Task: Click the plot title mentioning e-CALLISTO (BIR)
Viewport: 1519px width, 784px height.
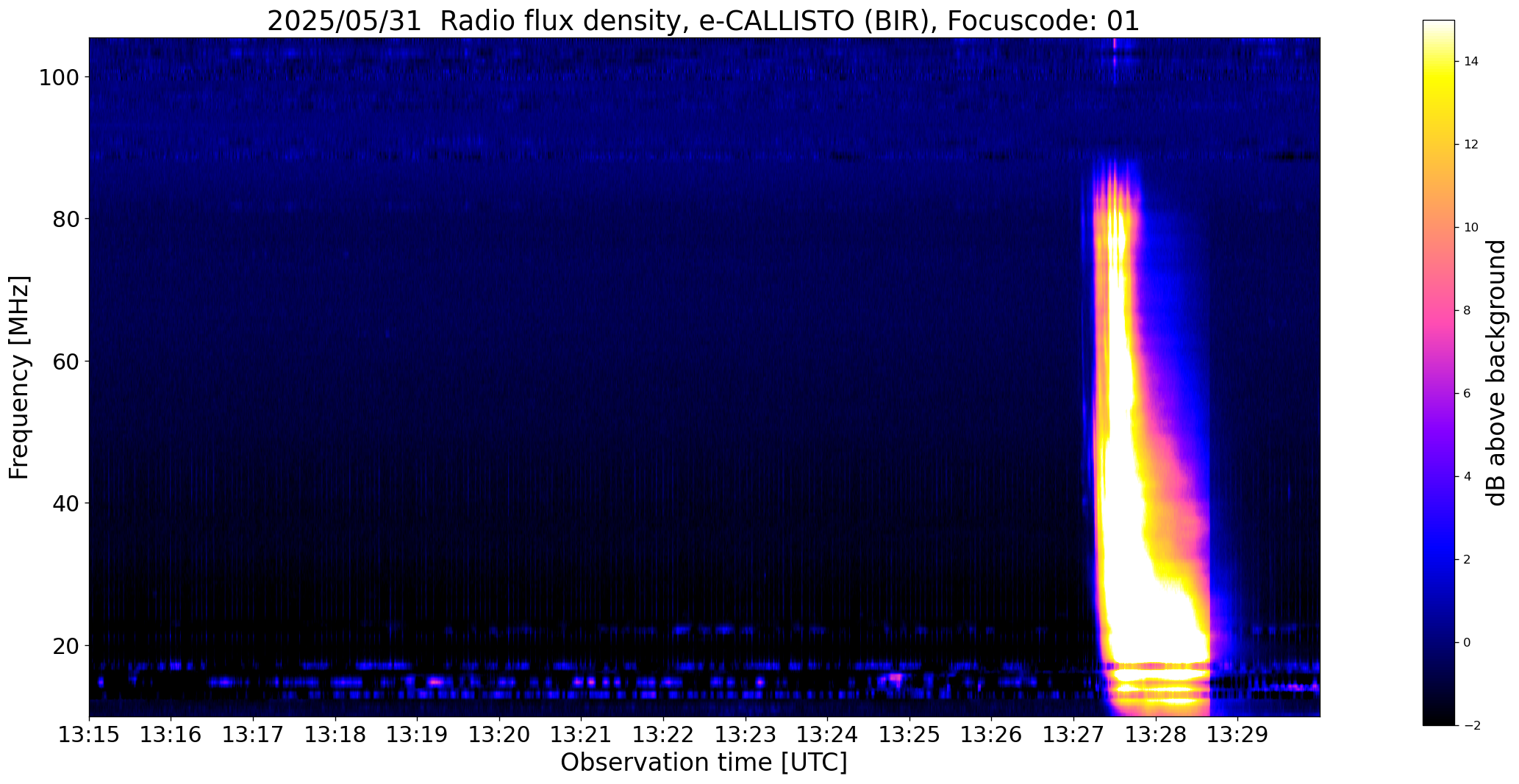Action: 703,21
